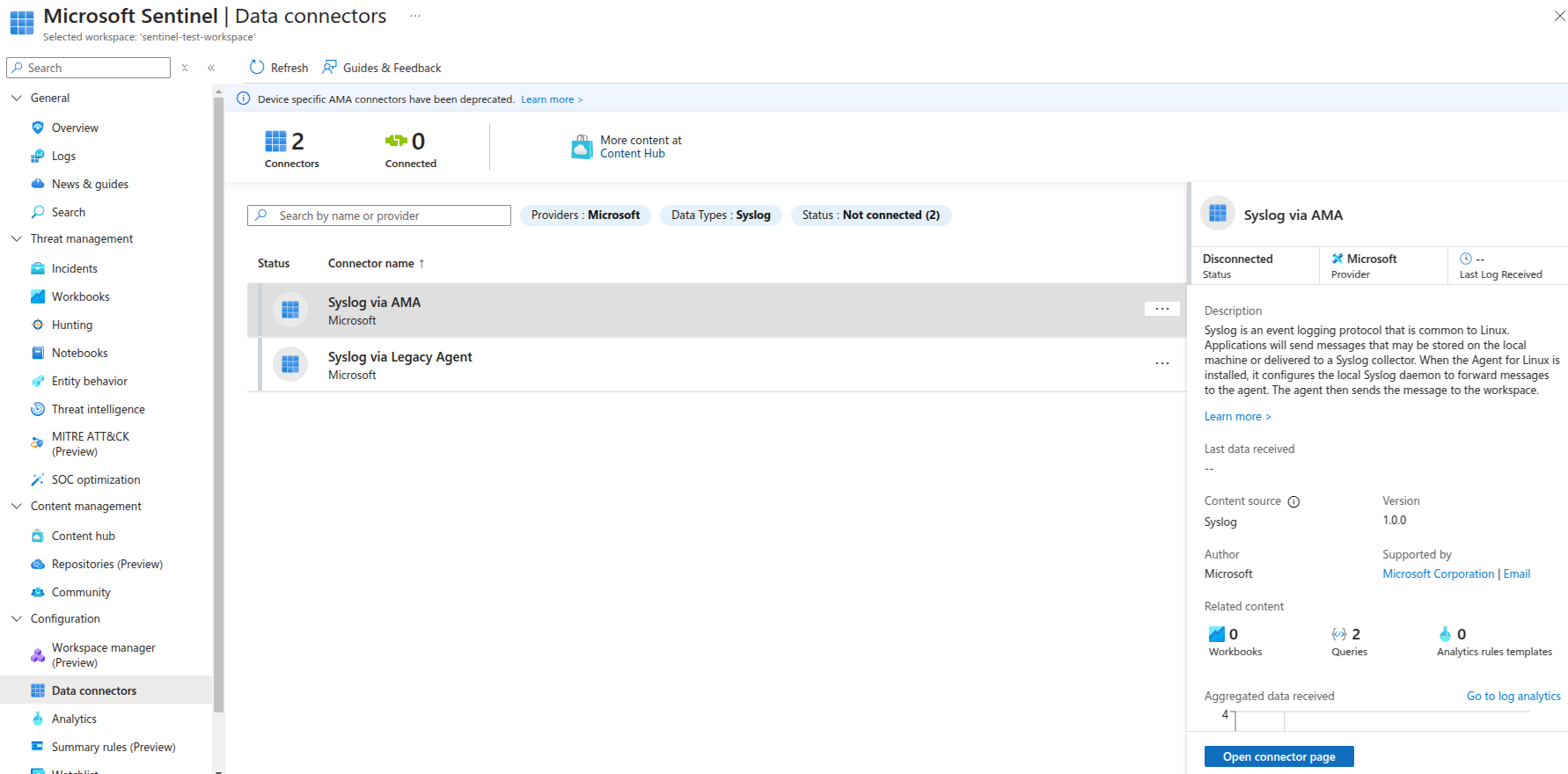
Task: Open Microsoft Corporation support link
Action: [1438, 573]
